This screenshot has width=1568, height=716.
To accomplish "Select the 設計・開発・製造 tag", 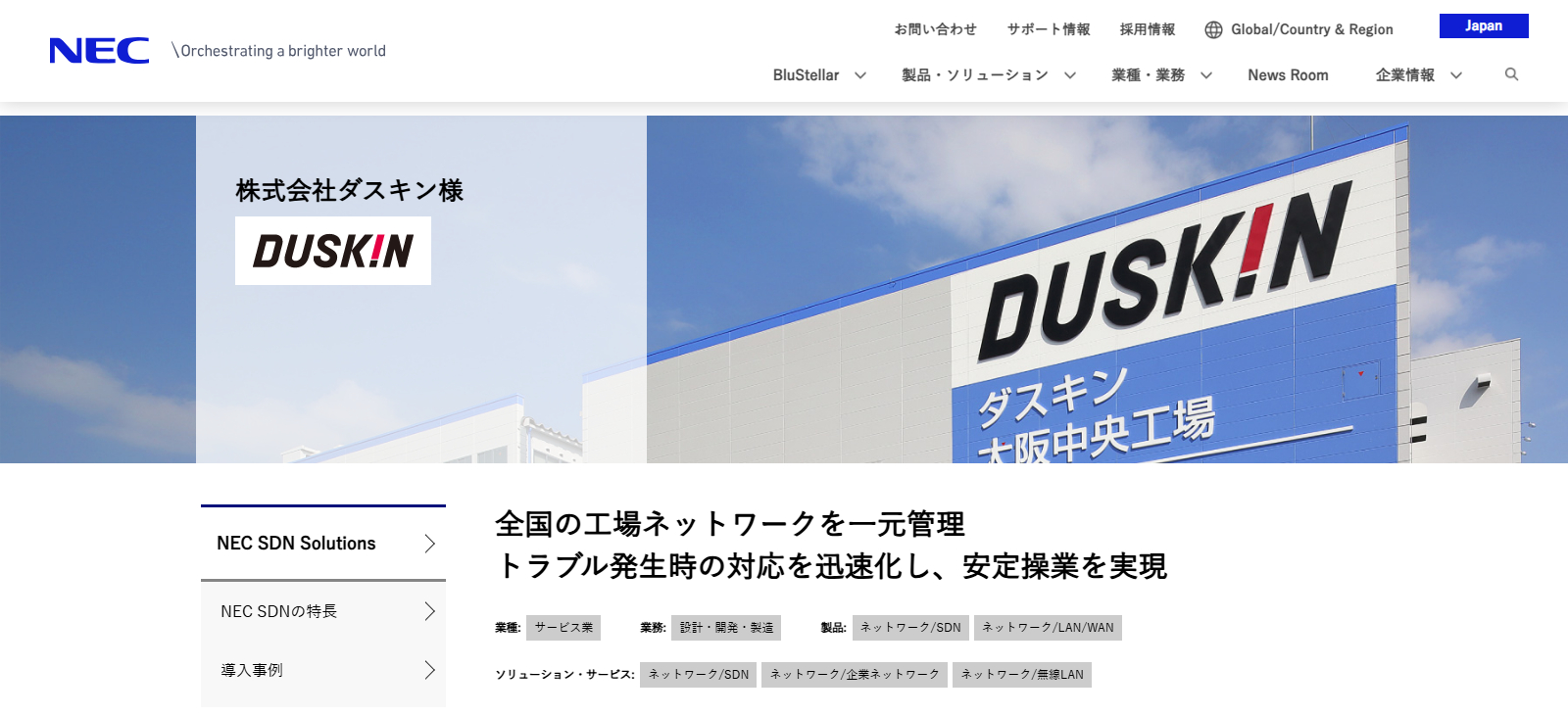I will [x=726, y=628].
